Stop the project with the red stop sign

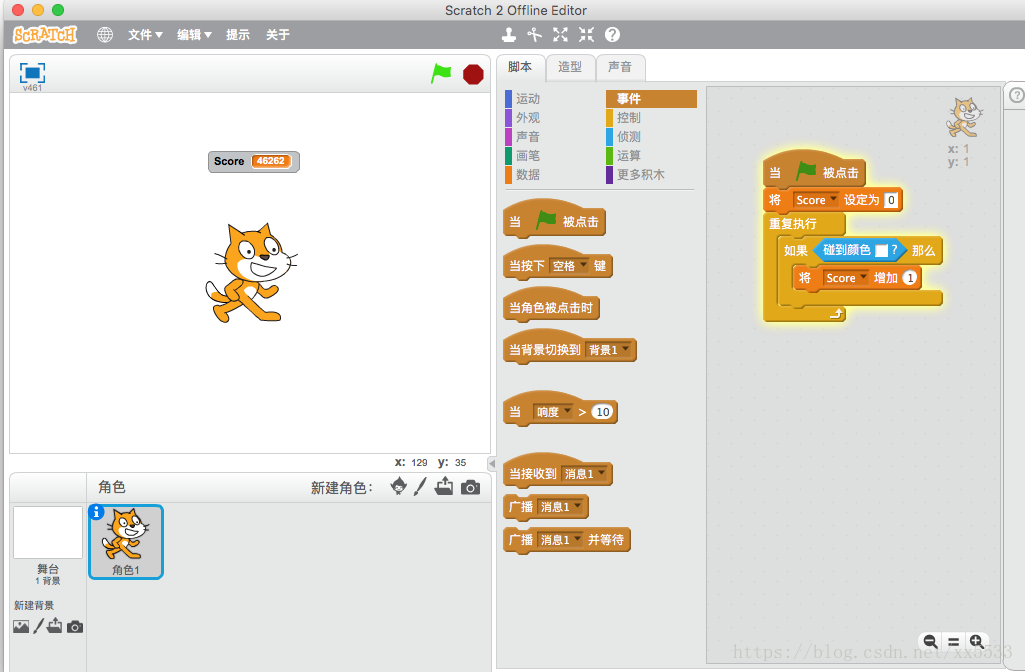click(x=473, y=74)
